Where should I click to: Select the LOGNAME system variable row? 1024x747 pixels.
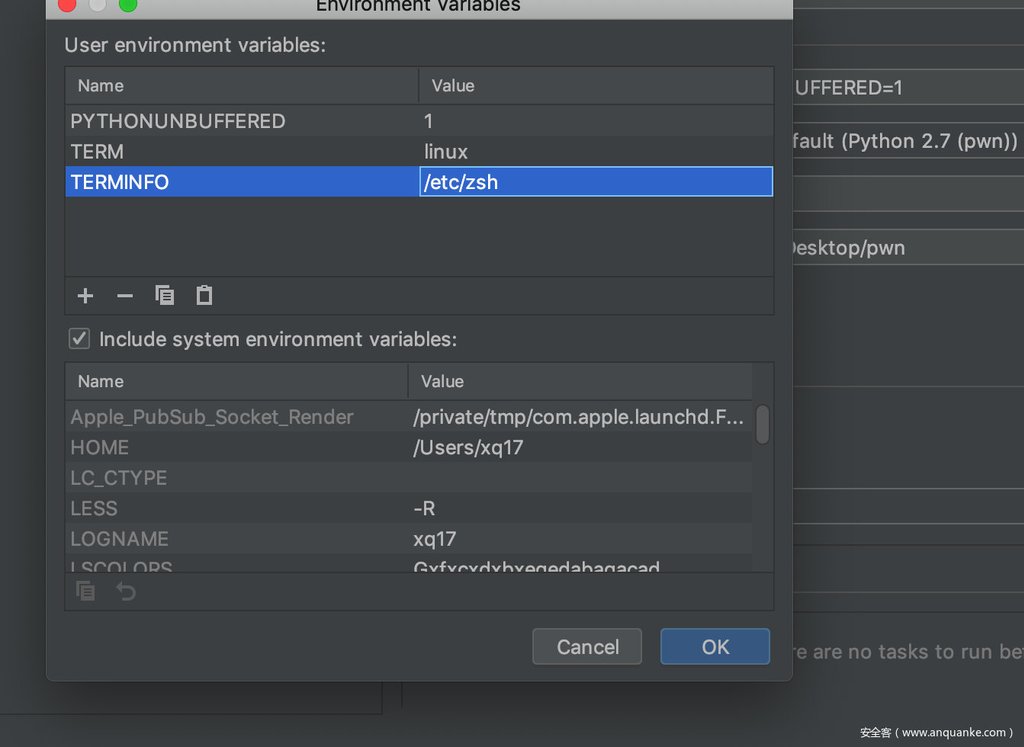[119, 539]
